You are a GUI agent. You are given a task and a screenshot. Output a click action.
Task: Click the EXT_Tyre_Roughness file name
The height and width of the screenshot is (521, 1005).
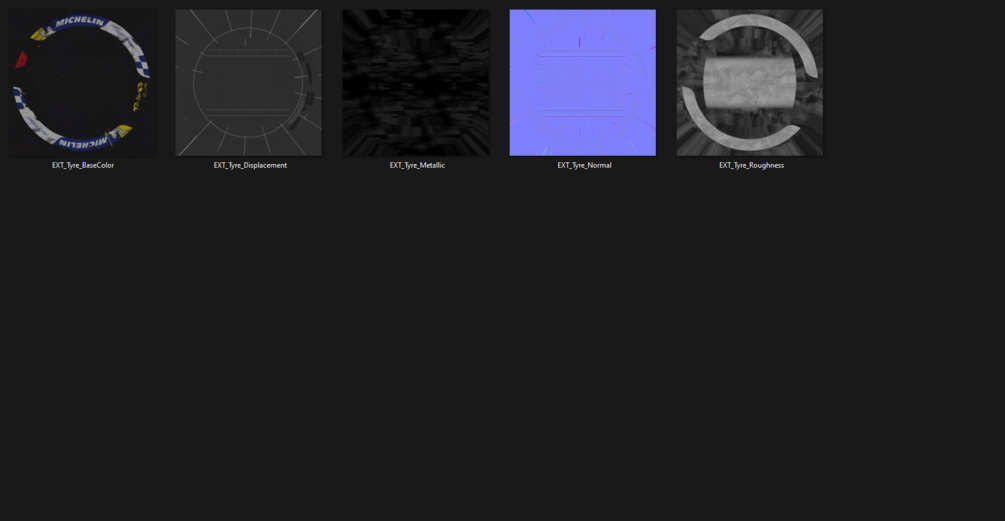click(x=751, y=165)
